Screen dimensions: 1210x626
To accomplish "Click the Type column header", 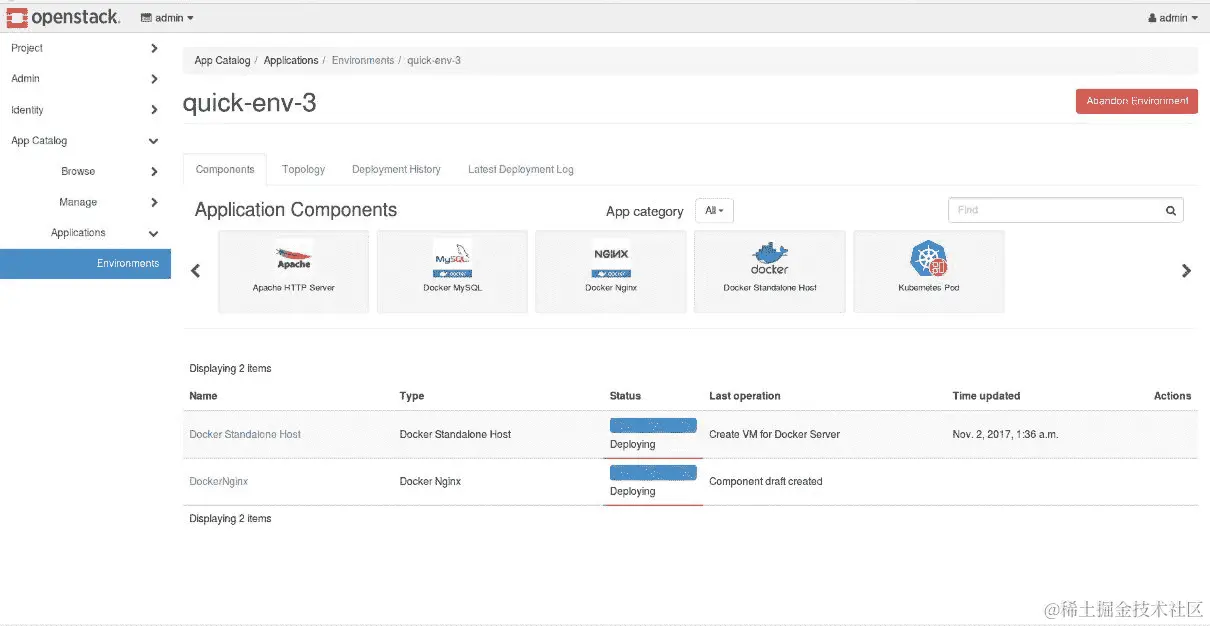I will point(412,396).
